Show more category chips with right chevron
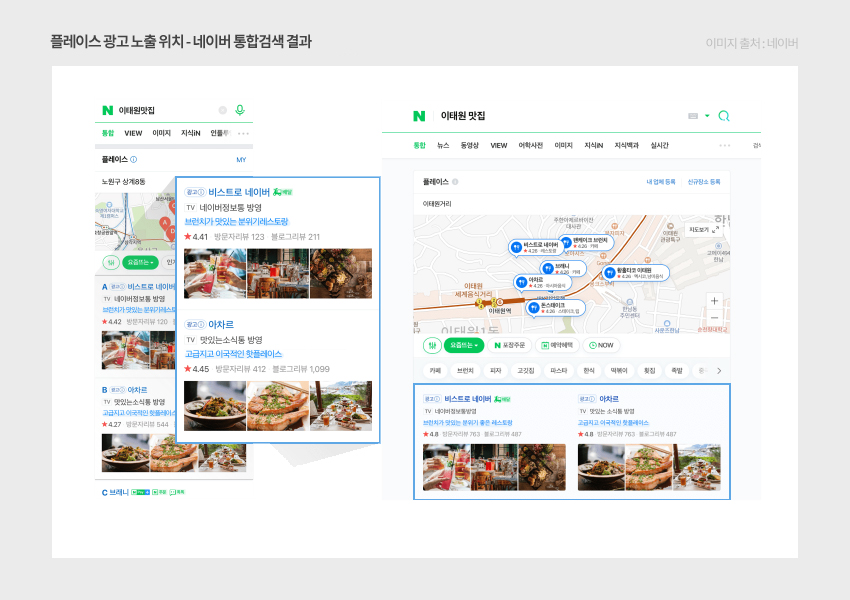Image resolution: width=850 pixels, height=600 pixels. [x=719, y=371]
